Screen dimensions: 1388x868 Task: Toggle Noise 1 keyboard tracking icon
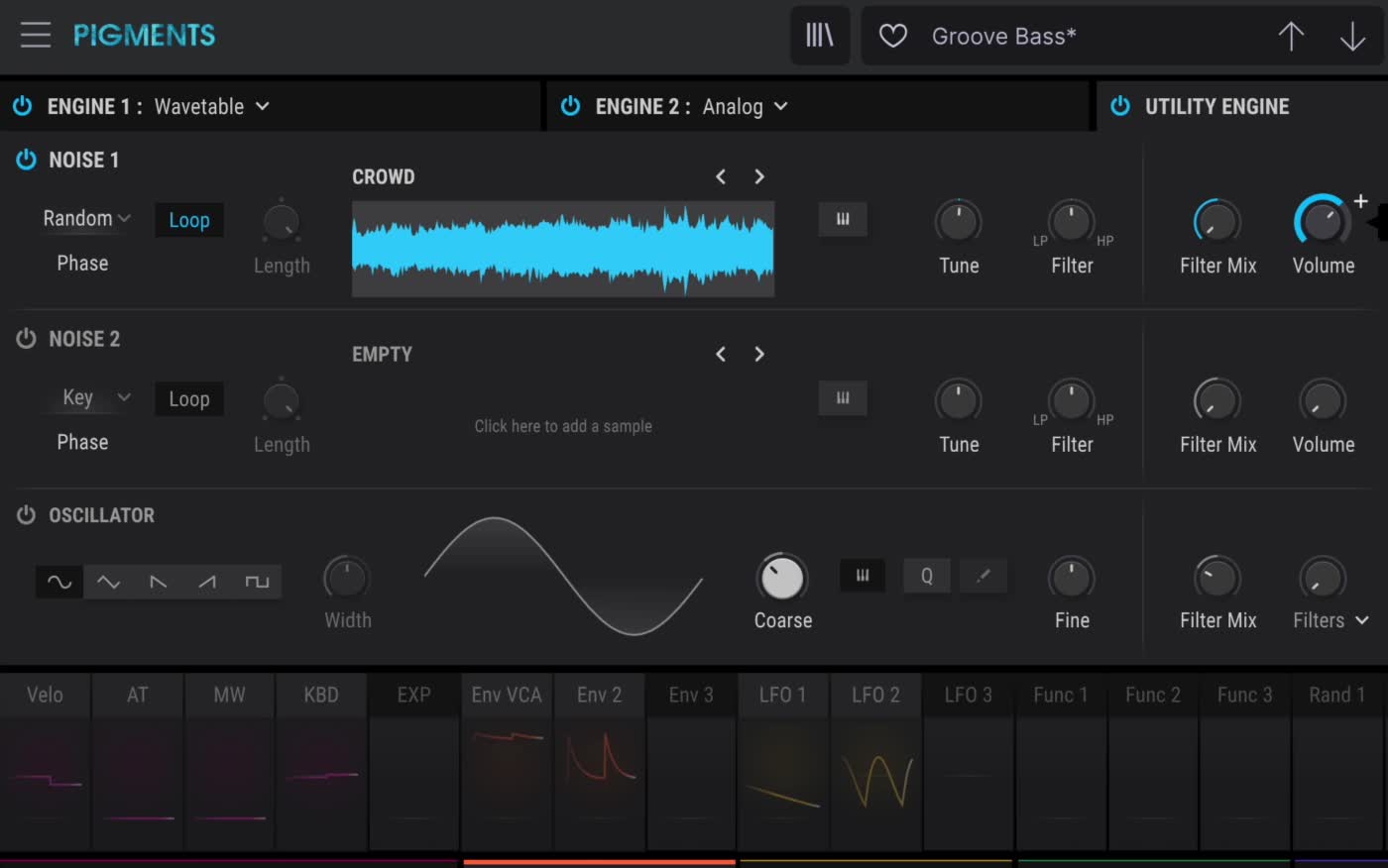[x=843, y=219]
